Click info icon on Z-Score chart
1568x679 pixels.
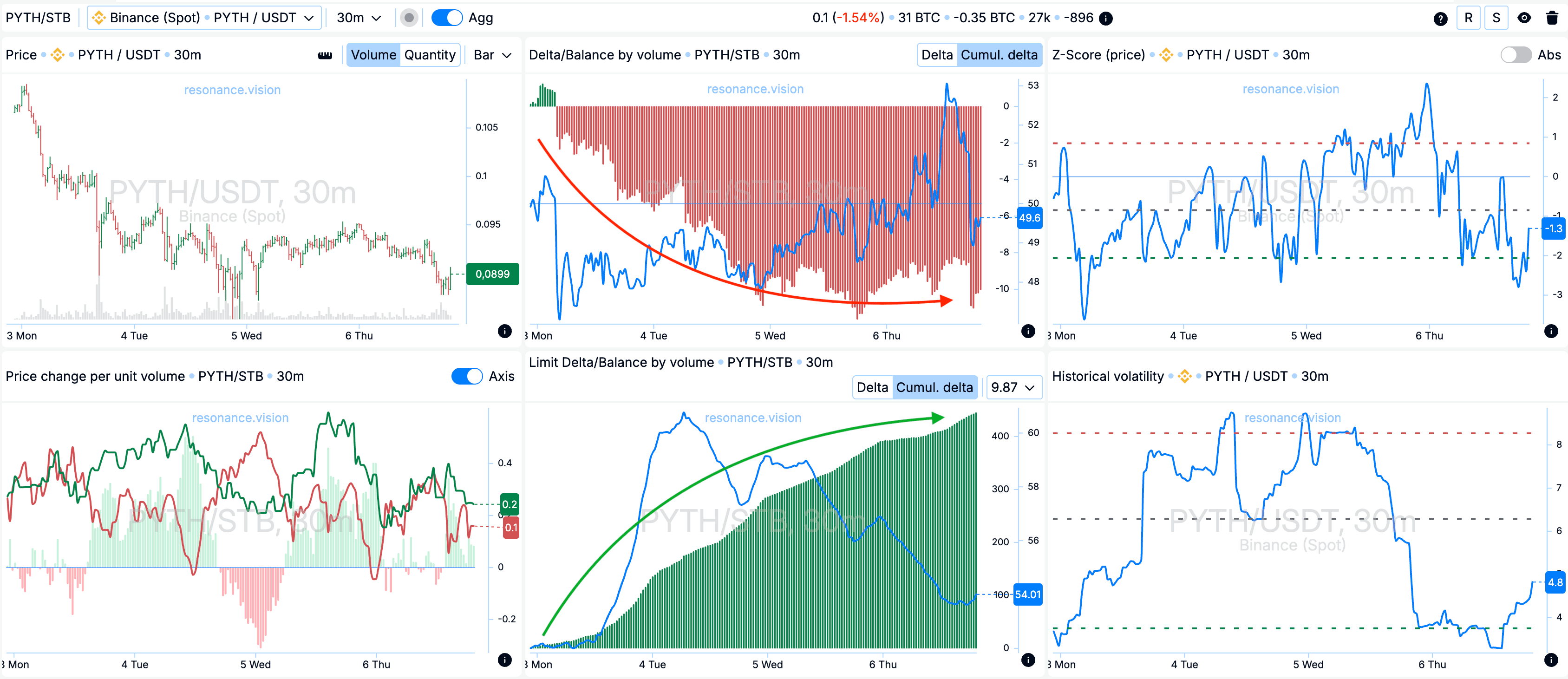1551,331
